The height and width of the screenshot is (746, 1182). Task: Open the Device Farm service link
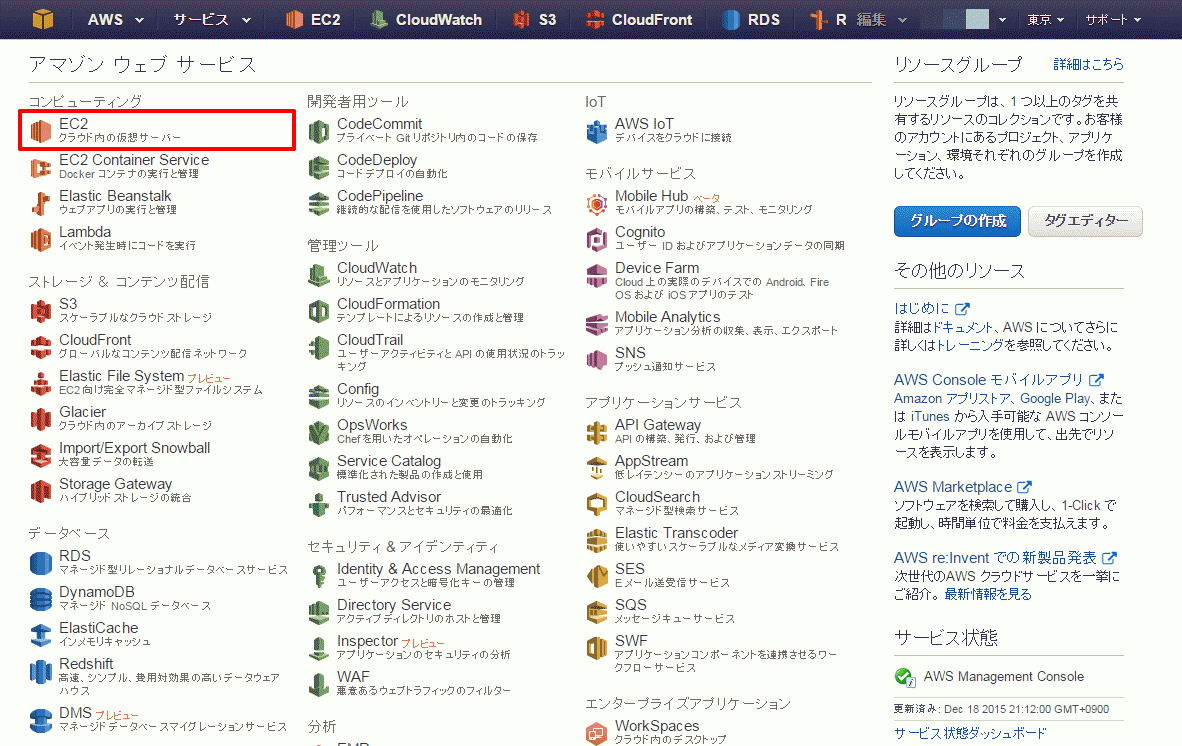coord(657,268)
